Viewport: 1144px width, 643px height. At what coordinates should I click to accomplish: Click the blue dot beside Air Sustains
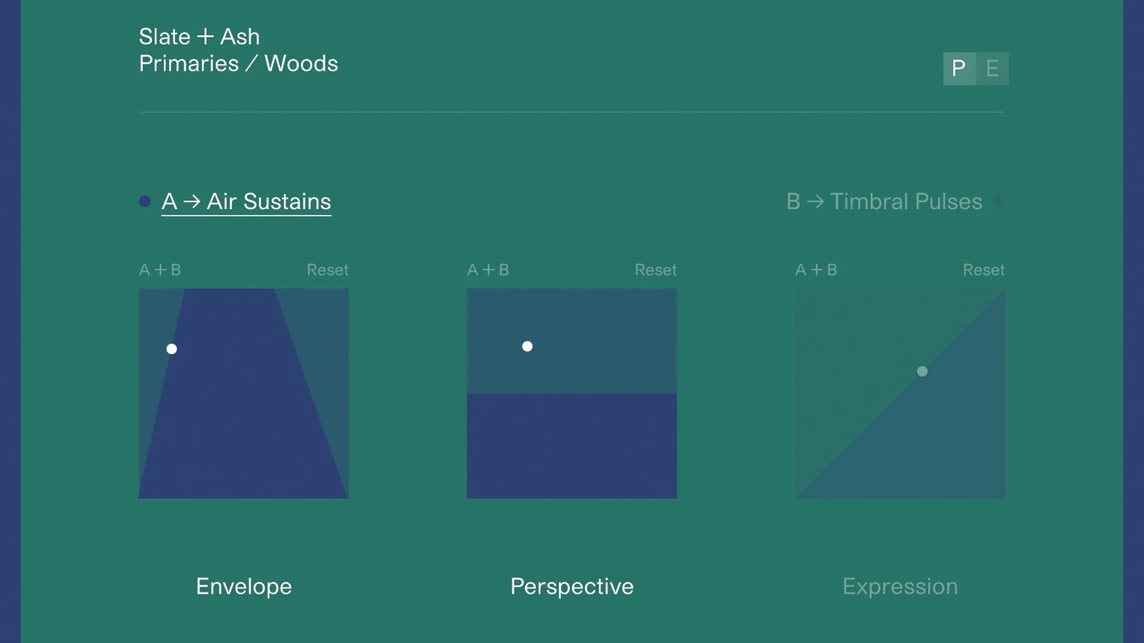click(145, 202)
